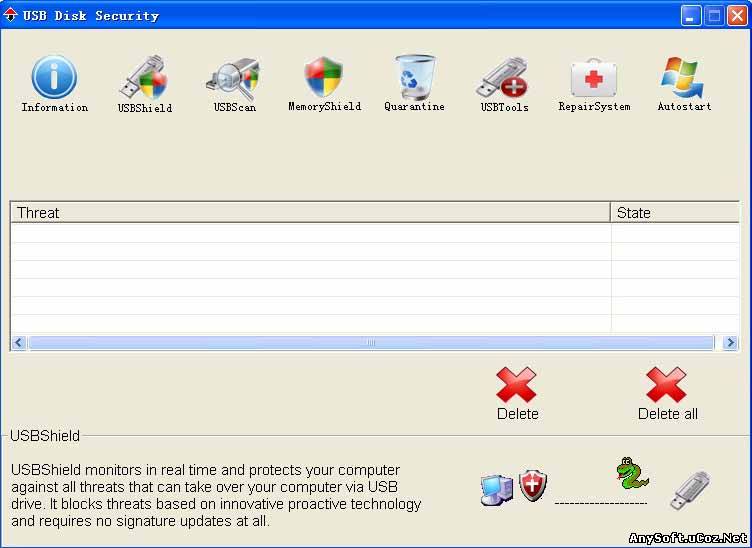Click the USB drive icon in the USBShield panel
Image resolution: width=752 pixels, height=548 pixels.
click(690, 490)
